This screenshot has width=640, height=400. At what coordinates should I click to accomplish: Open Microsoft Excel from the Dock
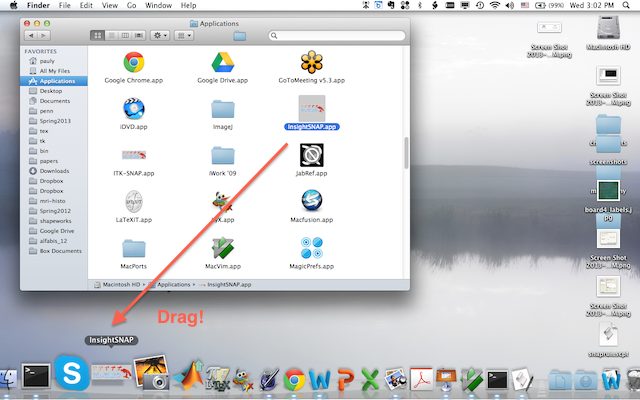tap(371, 379)
